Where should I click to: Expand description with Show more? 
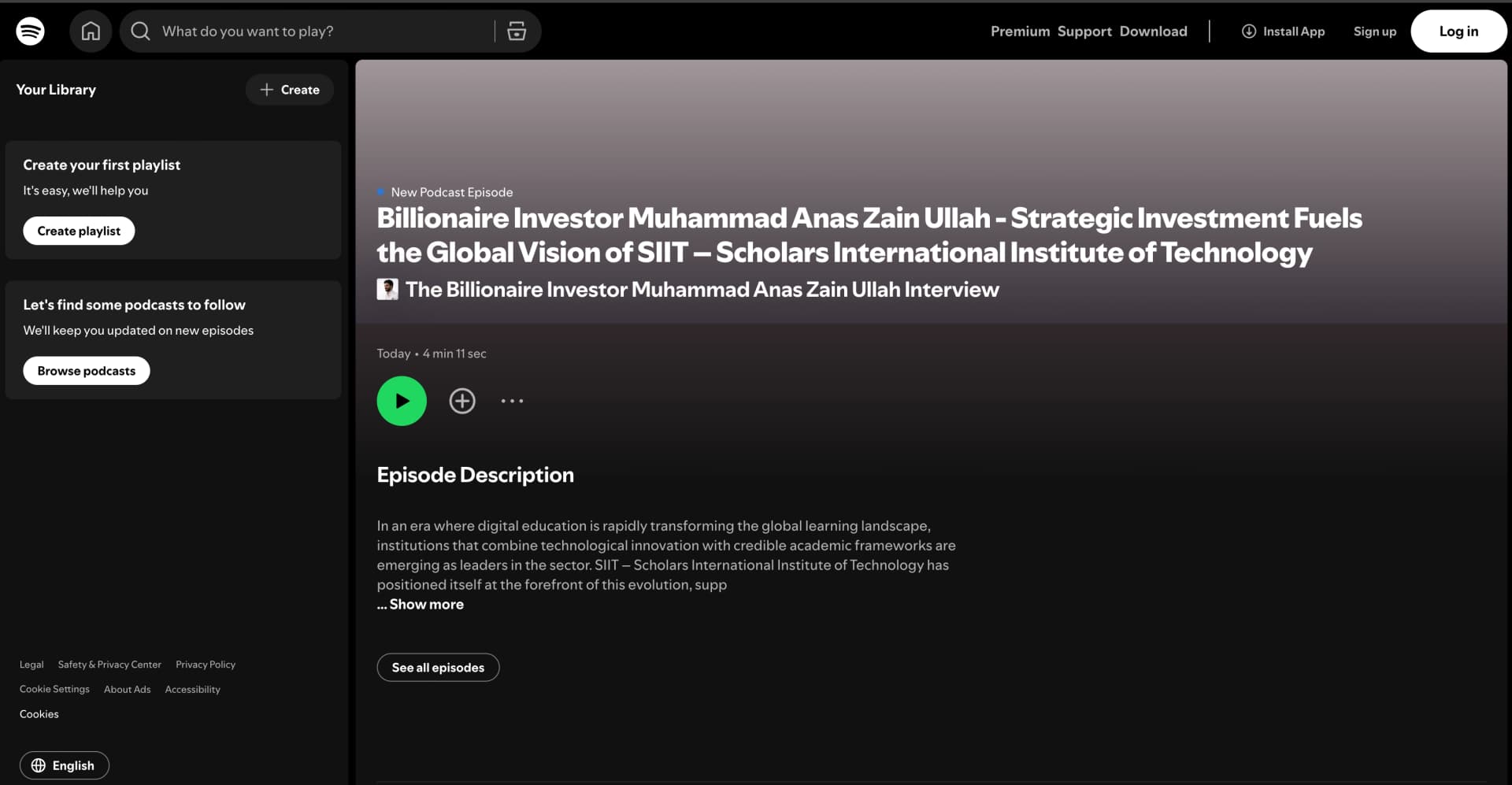(426, 604)
